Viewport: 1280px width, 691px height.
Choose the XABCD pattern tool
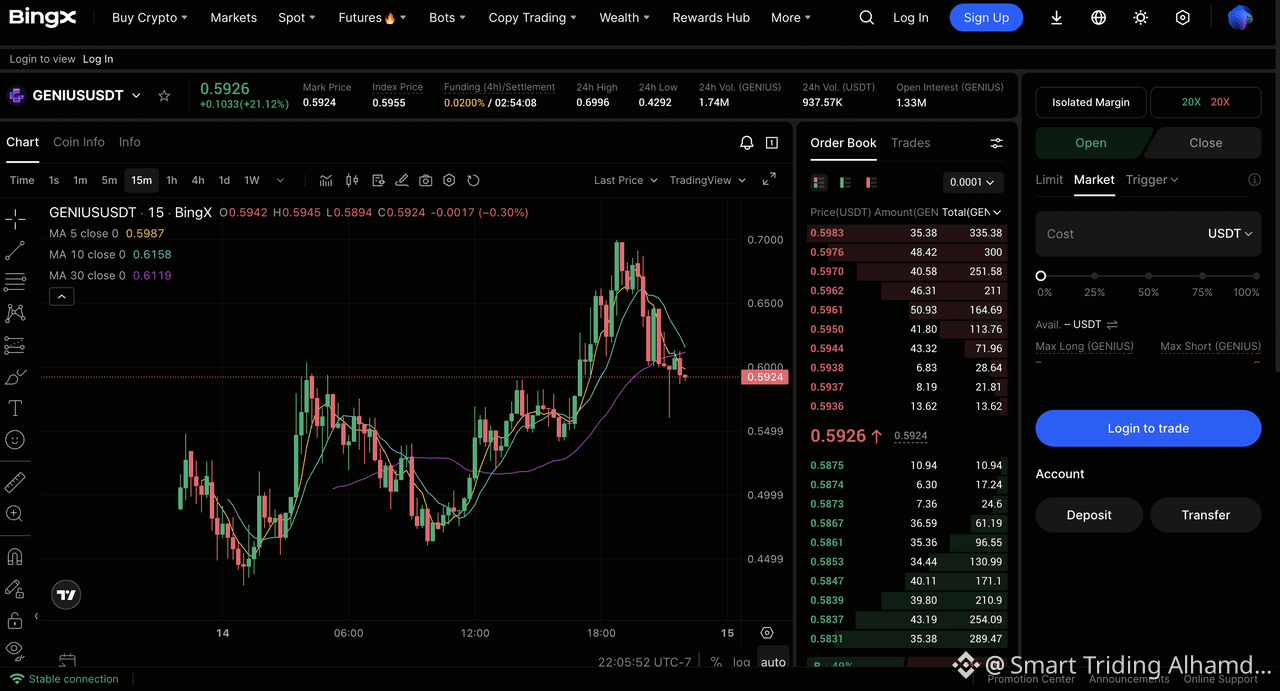tap(15, 313)
